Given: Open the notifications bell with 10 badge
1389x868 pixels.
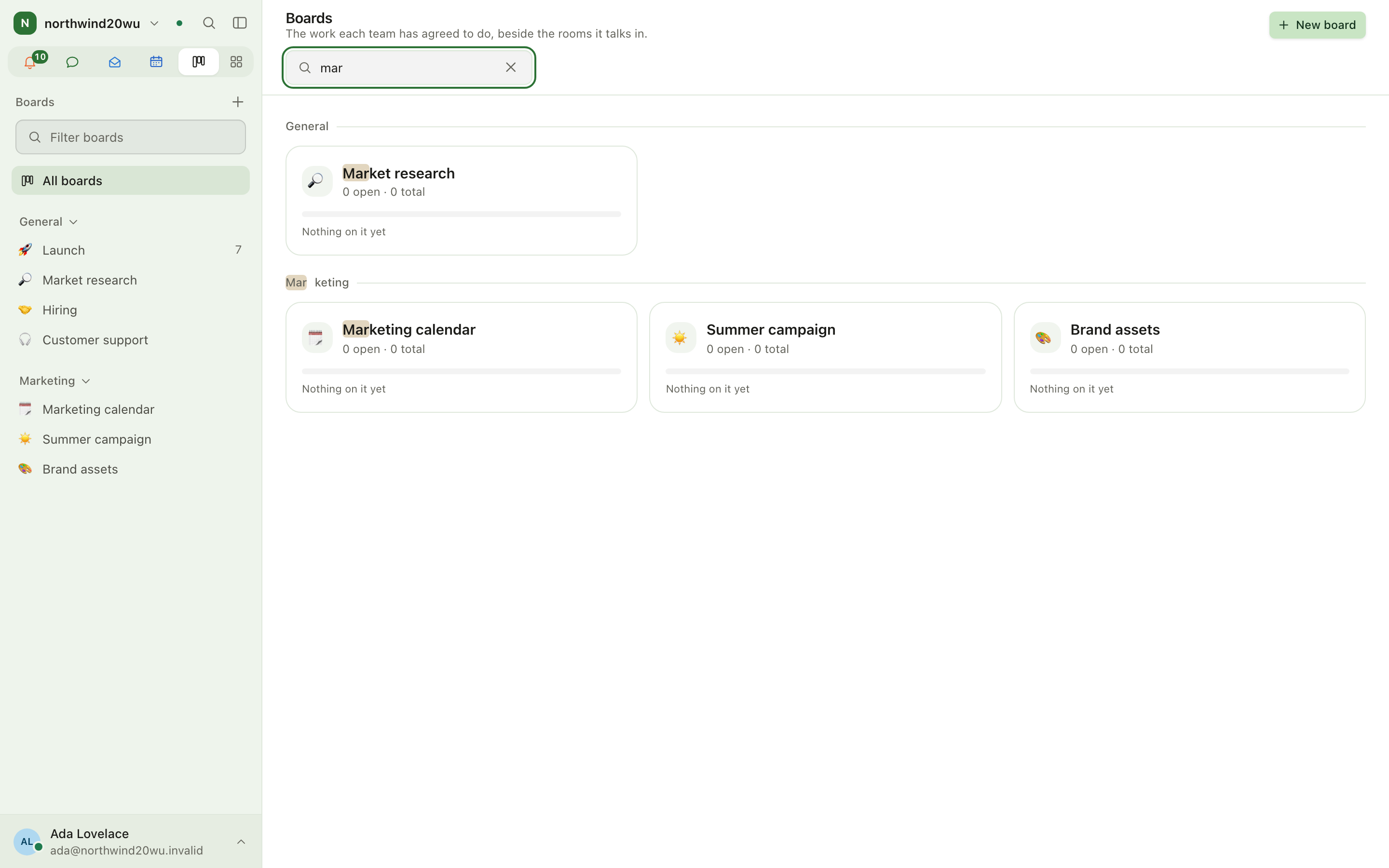Looking at the screenshot, I should [x=30, y=61].
